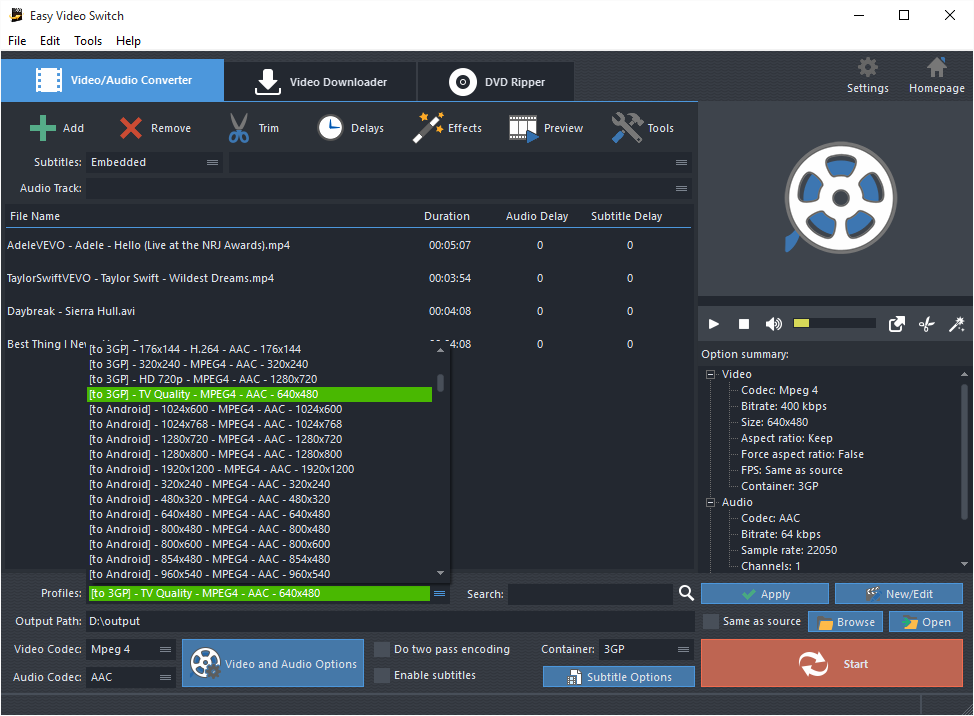974x716 pixels.
Task: Open the Delays clock tool
Action: tap(330, 128)
